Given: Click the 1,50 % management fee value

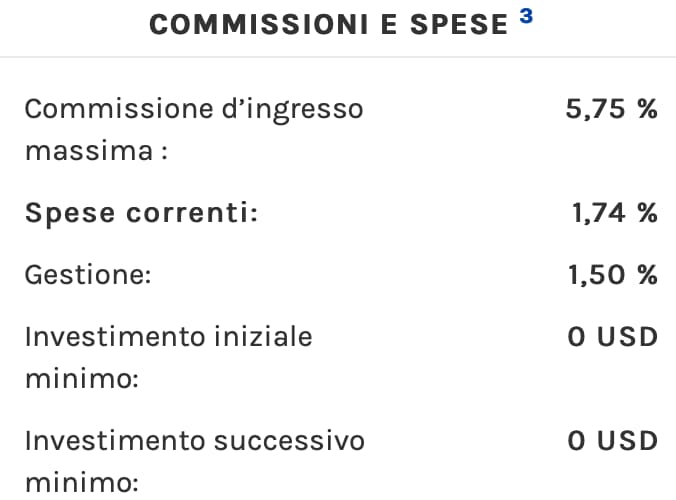Looking at the screenshot, I should [x=613, y=275].
